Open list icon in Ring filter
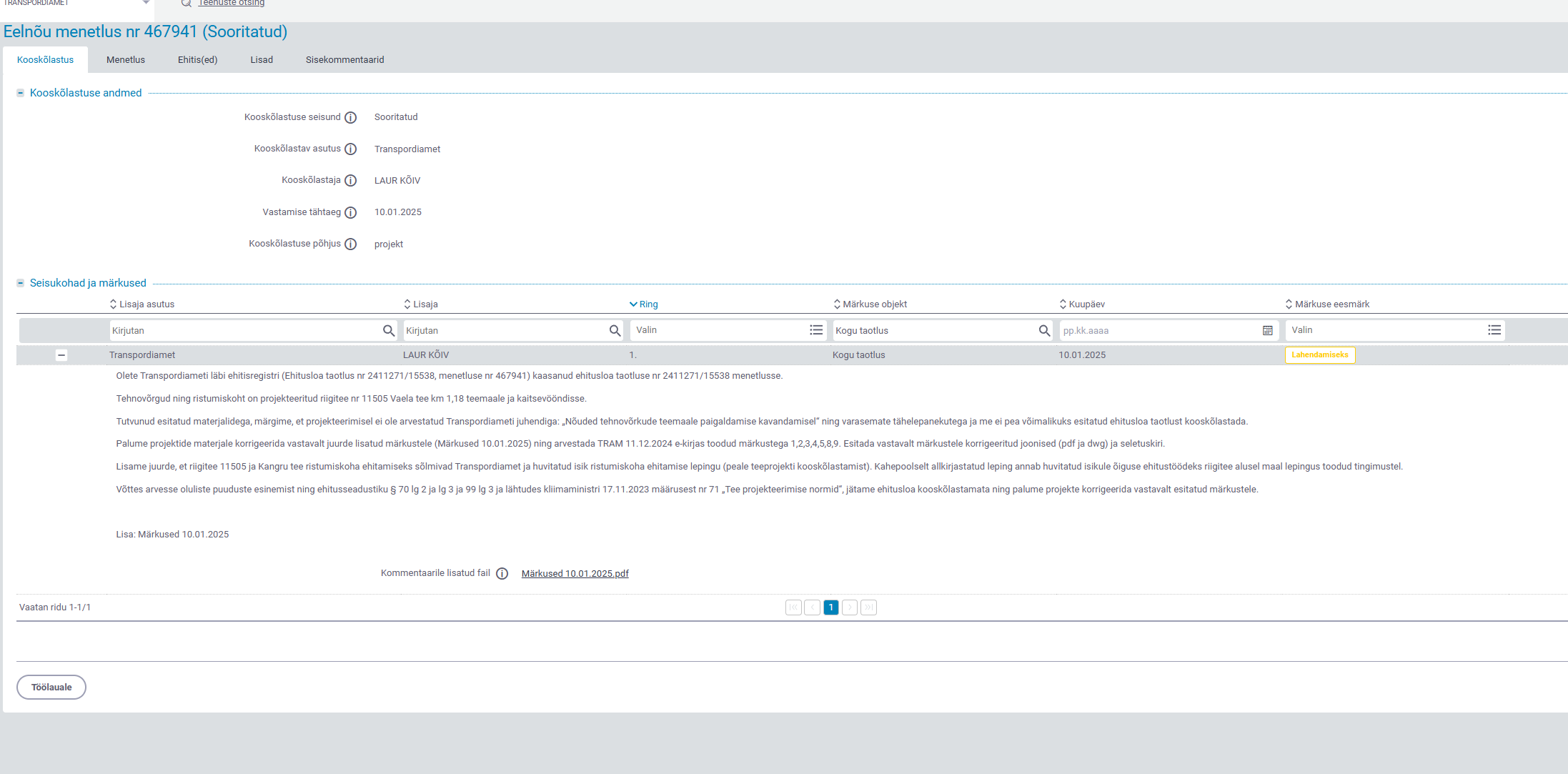Viewport: 1568px width, 774px height. tap(816, 329)
